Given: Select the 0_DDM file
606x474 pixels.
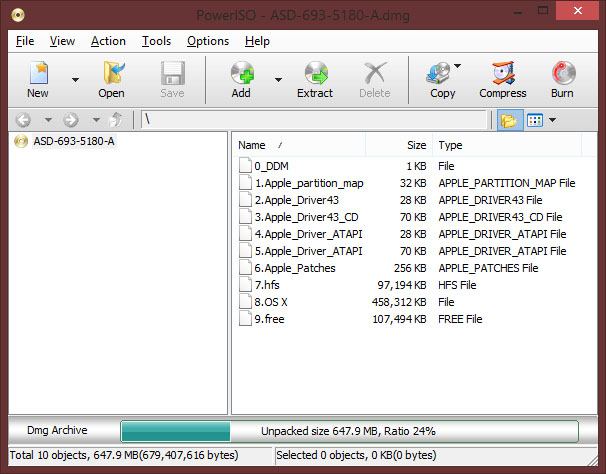Looking at the screenshot, I should tap(271, 166).
